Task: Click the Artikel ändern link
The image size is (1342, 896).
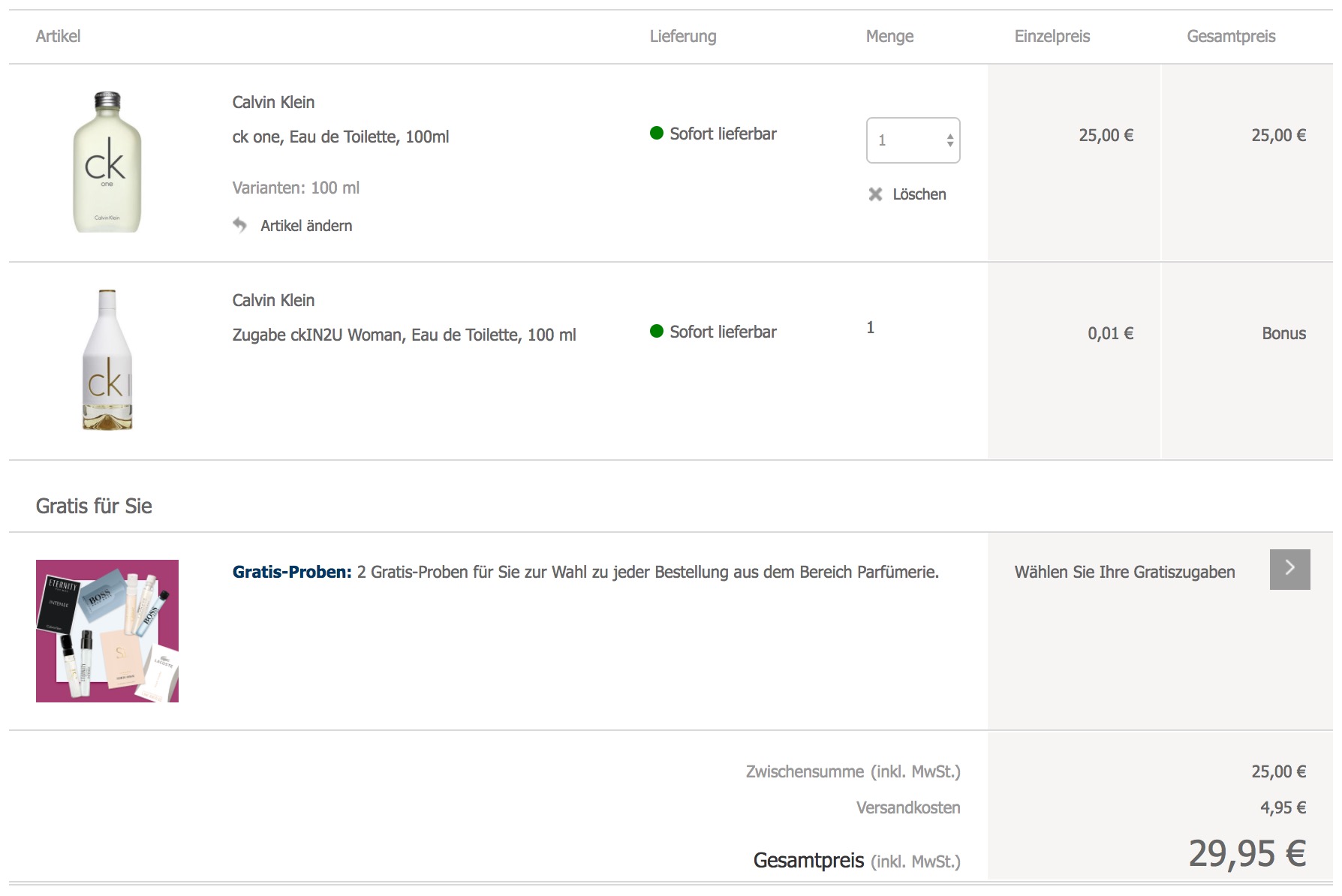Action: click(x=306, y=226)
